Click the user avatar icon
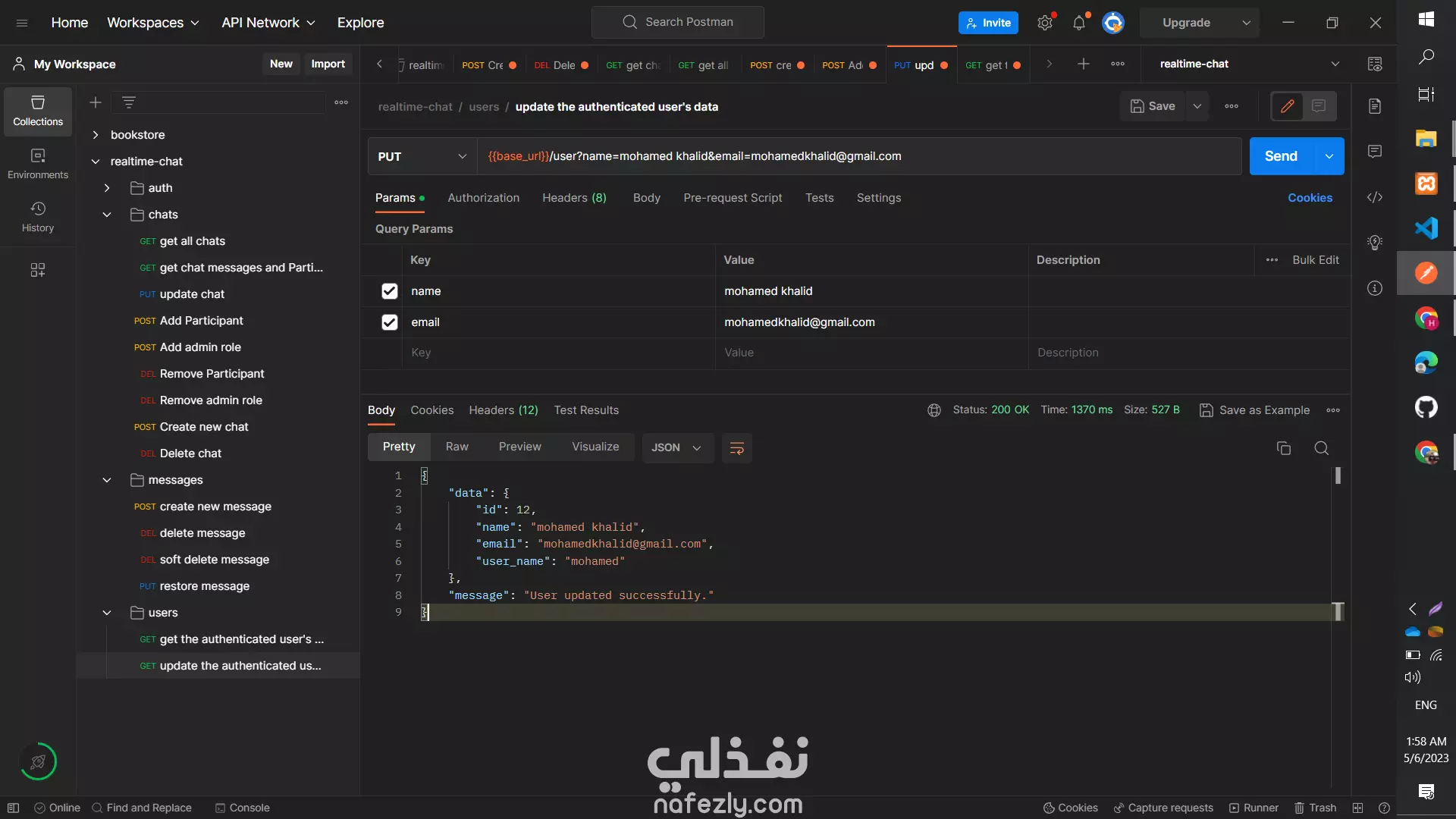Viewport: 1456px width, 819px height. (1112, 23)
